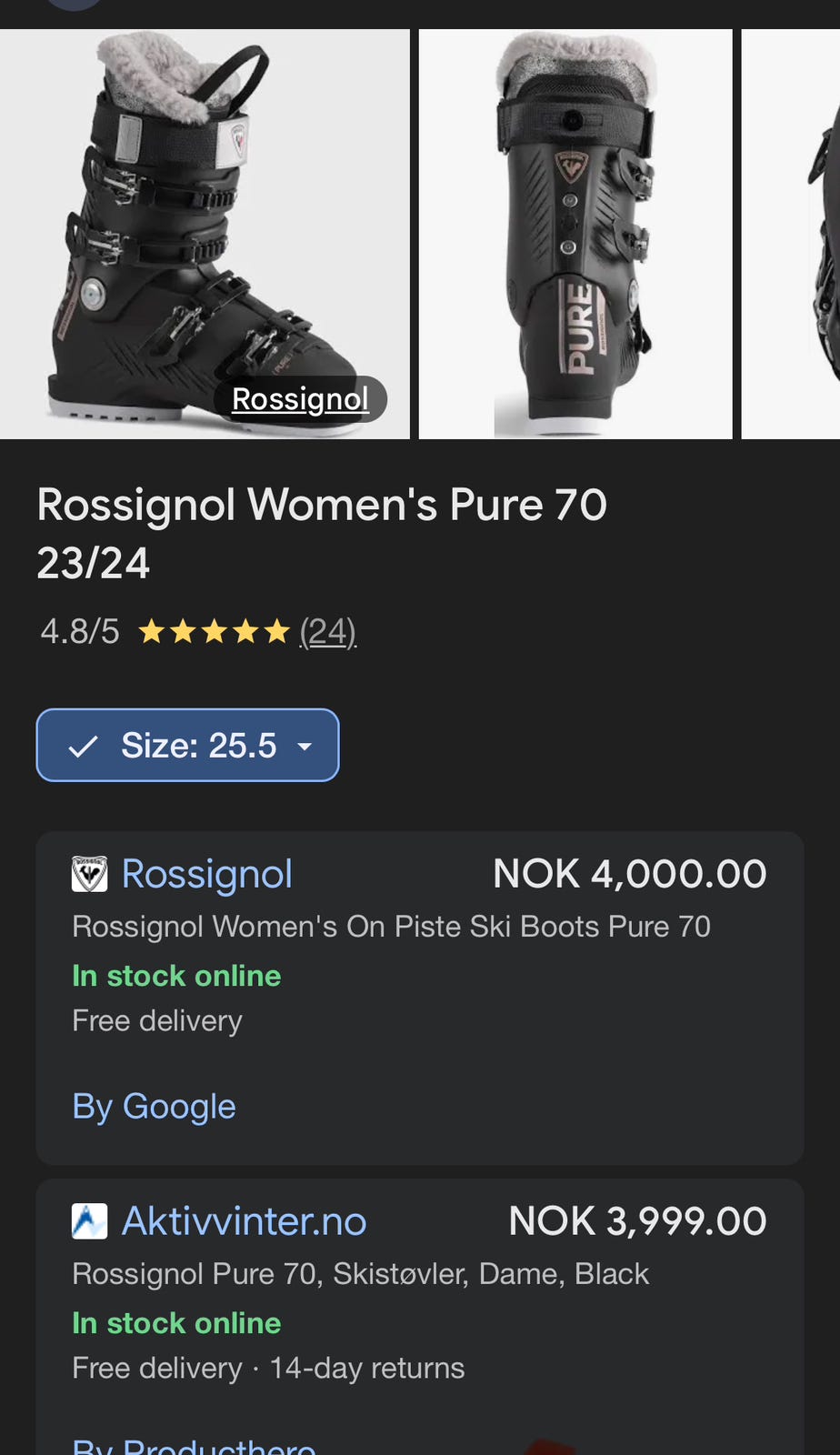
Task: Expand the Size: 25.5 dropdown arrow
Action: pyautogui.click(x=305, y=747)
